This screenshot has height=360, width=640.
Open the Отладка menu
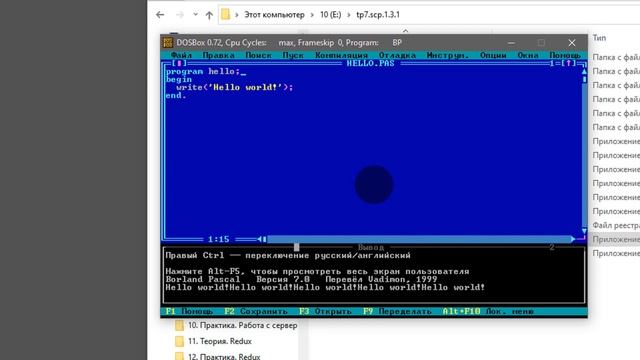point(397,55)
